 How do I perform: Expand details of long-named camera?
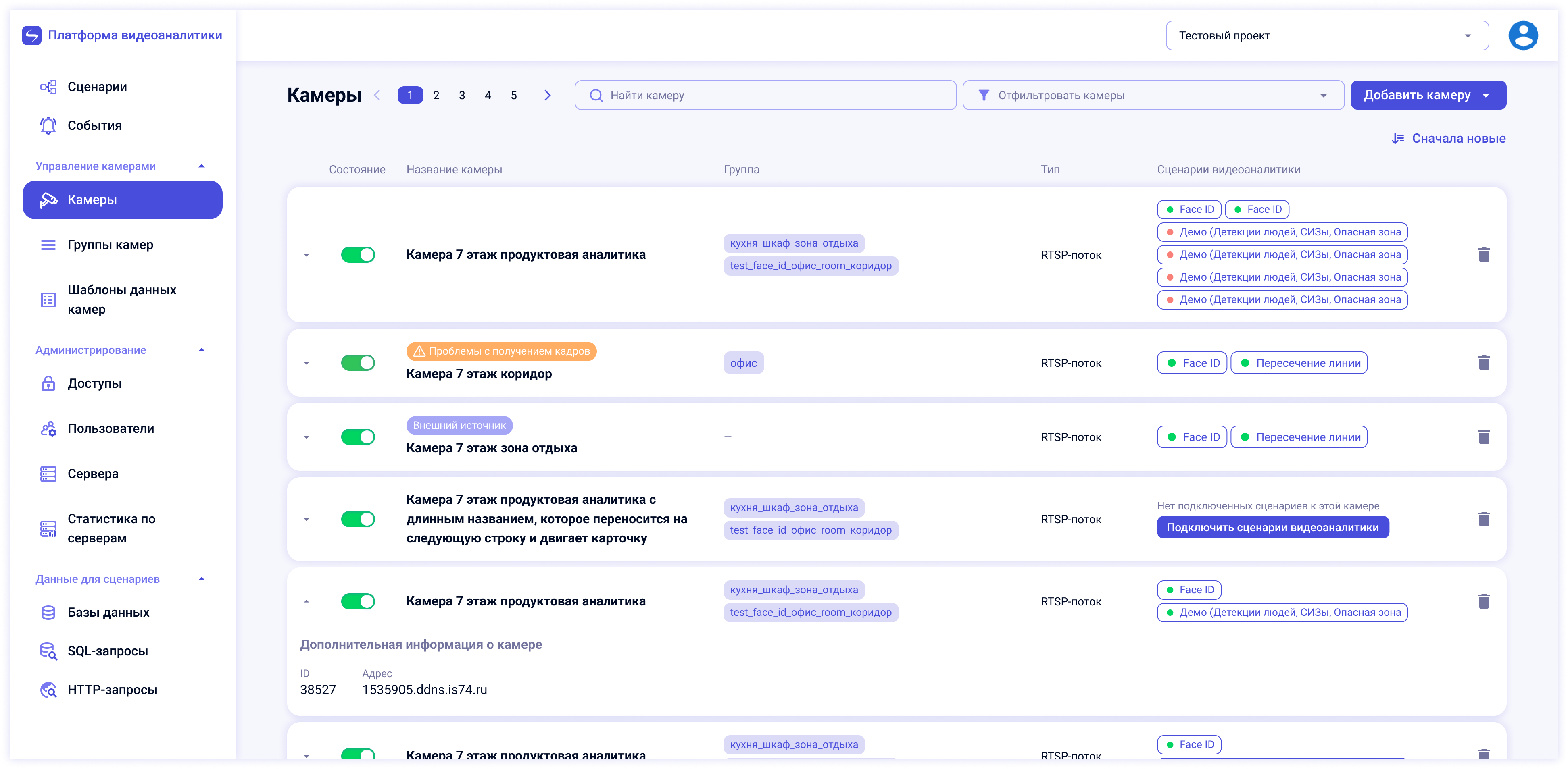[x=307, y=520]
